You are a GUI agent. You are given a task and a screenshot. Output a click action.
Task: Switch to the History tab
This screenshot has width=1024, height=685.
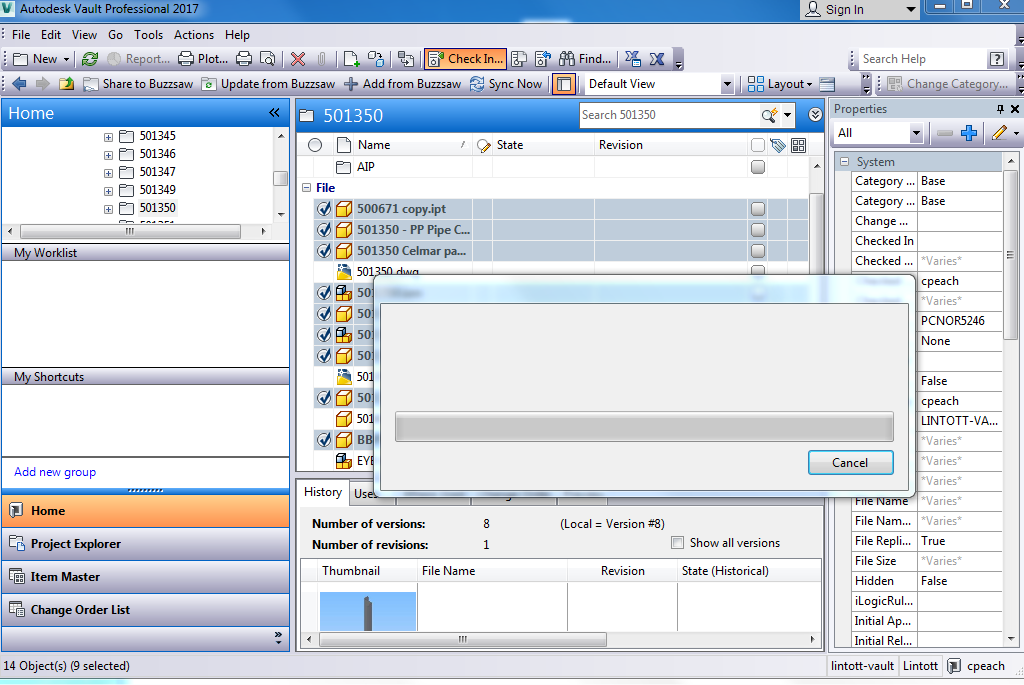click(322, 492)
